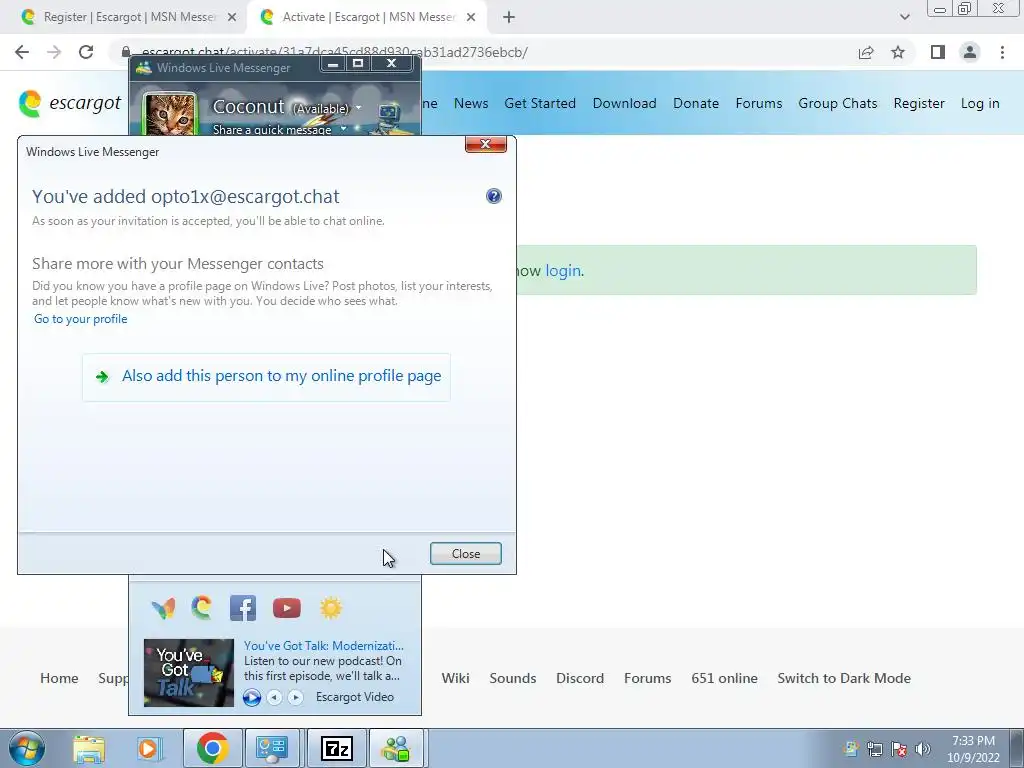Open Home footer link

[x=59, y=678]
